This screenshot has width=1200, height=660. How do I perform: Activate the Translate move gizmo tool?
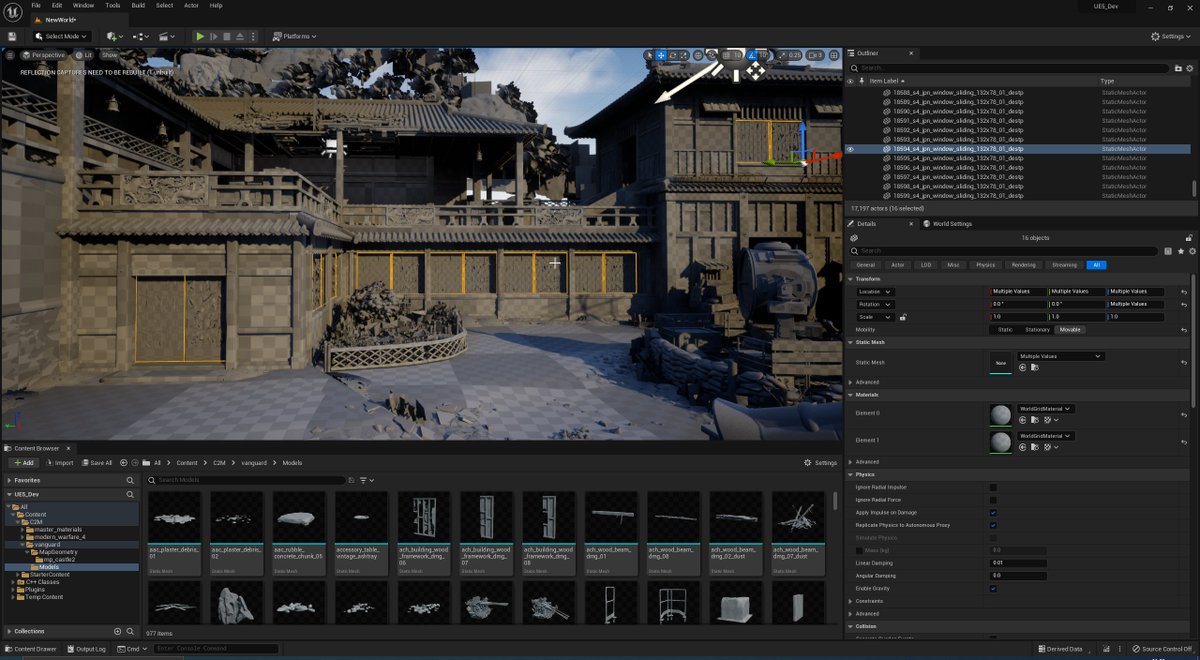pos(661,55)
